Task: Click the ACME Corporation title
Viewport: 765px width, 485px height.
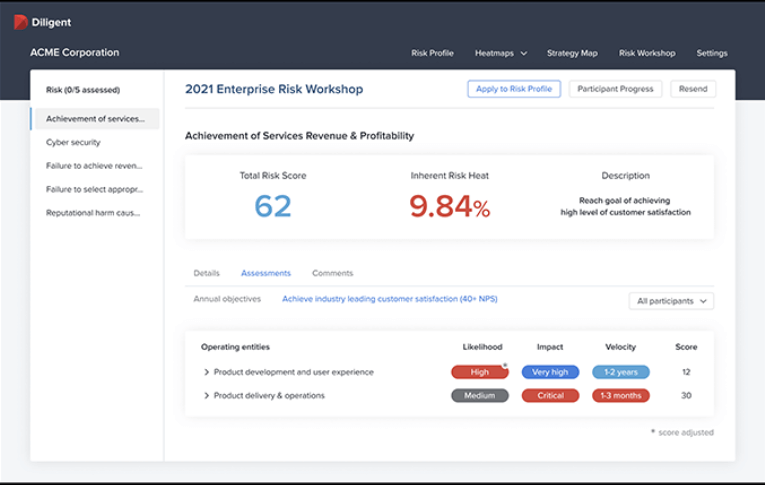Action: [x=75, y=52]
